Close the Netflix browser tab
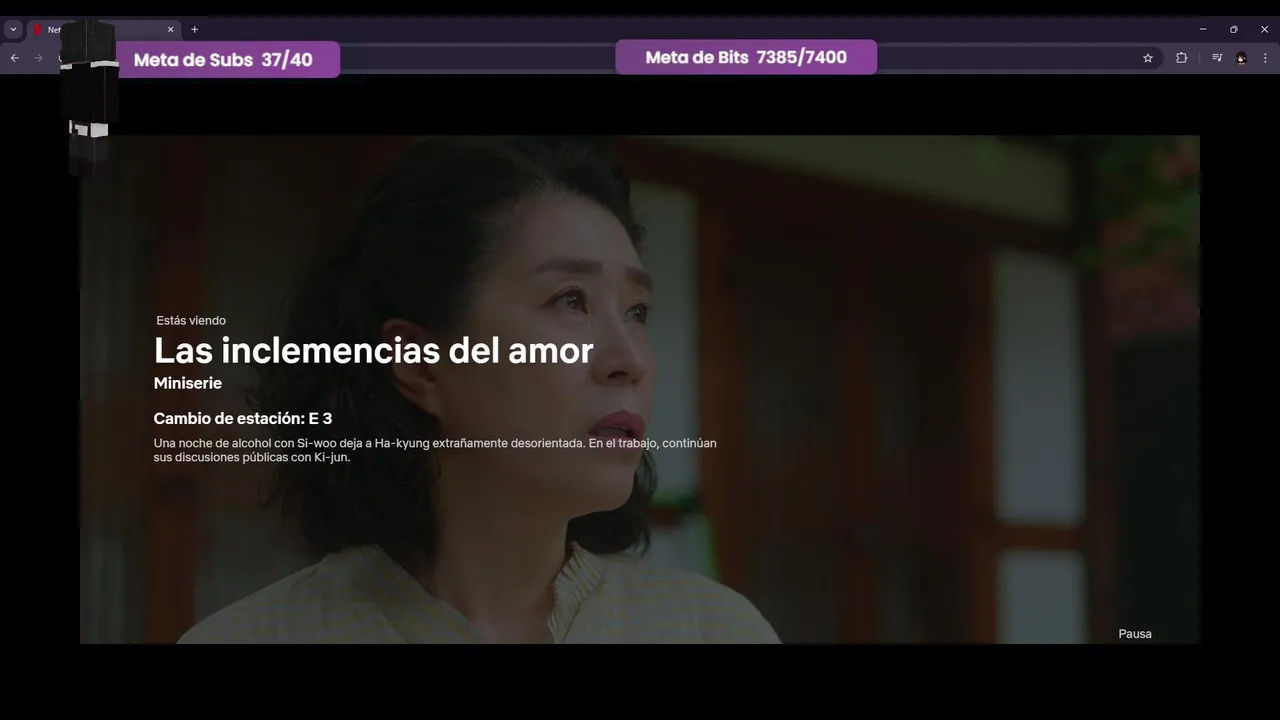Screen dimensions: 1280x720 click(x=170, y=29)
